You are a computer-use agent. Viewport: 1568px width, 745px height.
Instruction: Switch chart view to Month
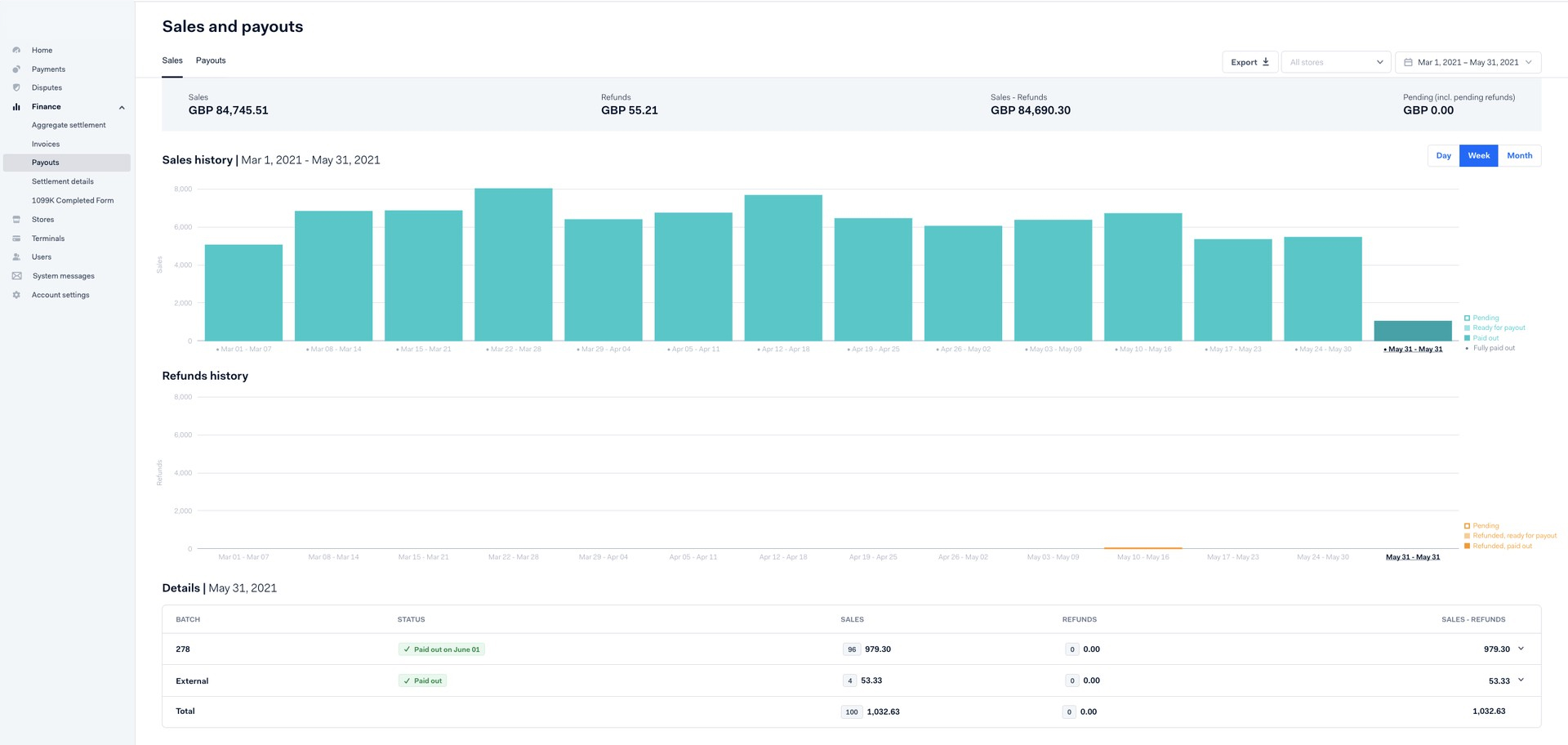[1519, 156]
